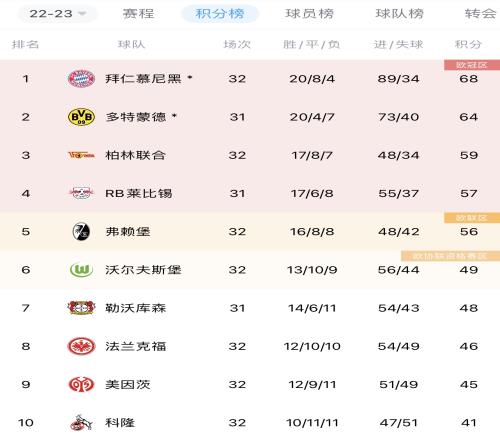500x440 pixels.
Task: Open the 球员榜 tab
Action: [x=309, y=14]
